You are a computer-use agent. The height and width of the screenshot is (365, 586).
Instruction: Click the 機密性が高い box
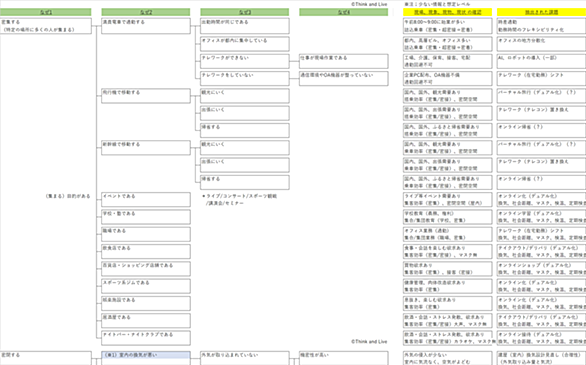click(x=343, y=358)
